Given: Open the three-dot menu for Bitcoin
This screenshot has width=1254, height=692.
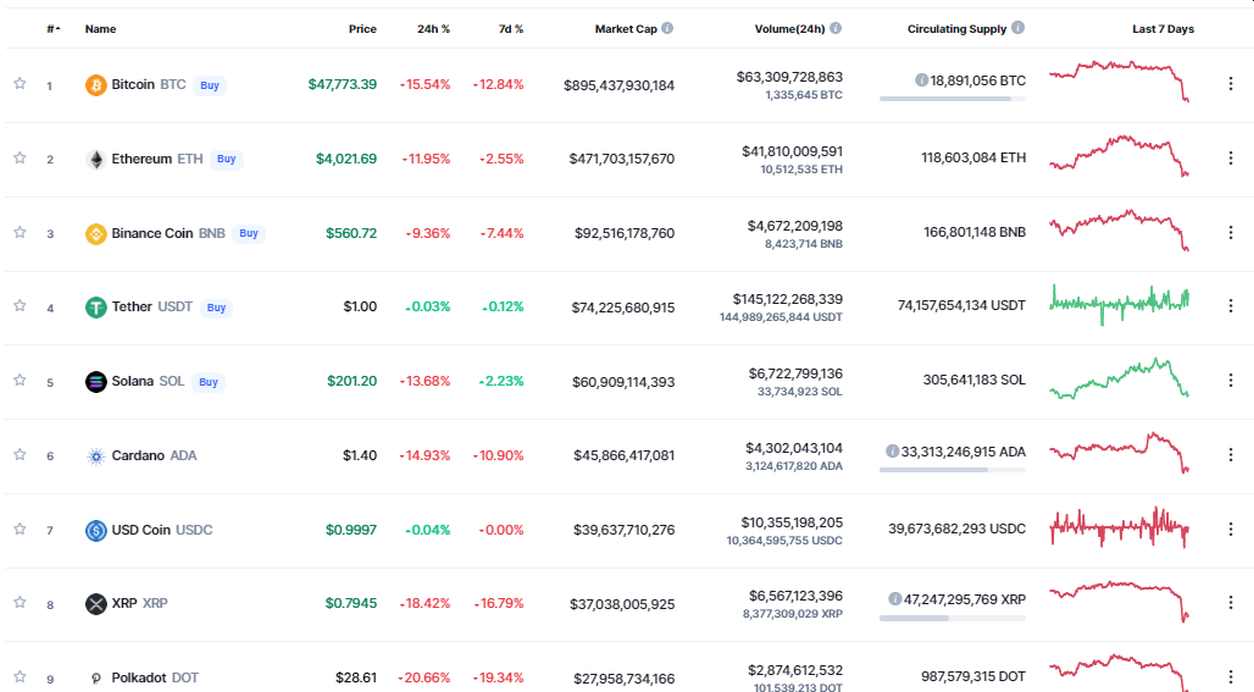Looking at the screenshot, I should click(1231, 84).
